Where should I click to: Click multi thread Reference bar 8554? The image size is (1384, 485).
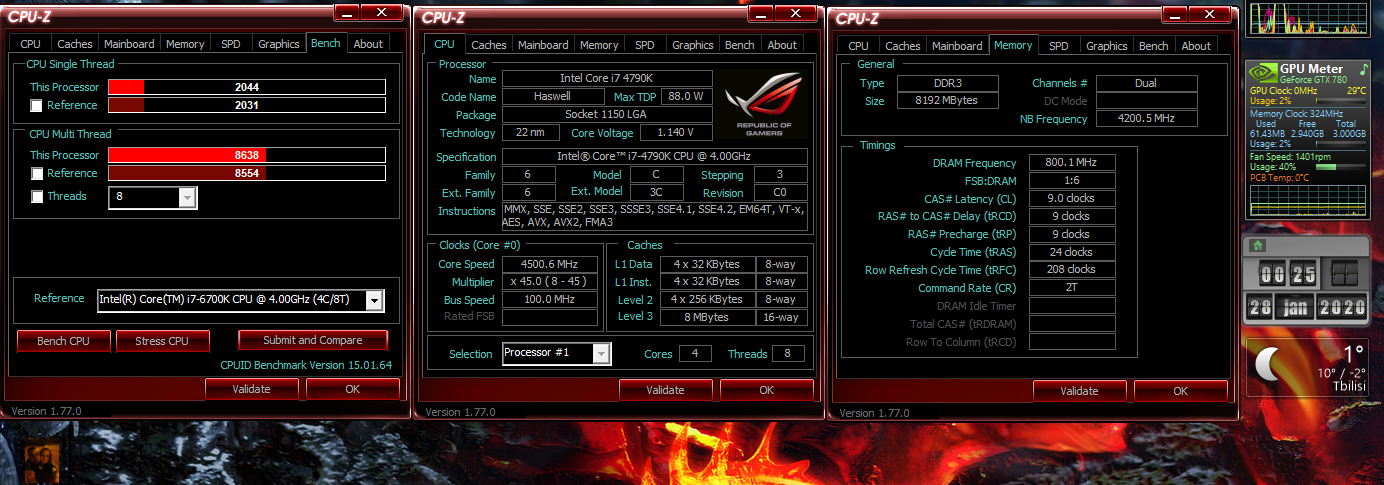(247, 173)
